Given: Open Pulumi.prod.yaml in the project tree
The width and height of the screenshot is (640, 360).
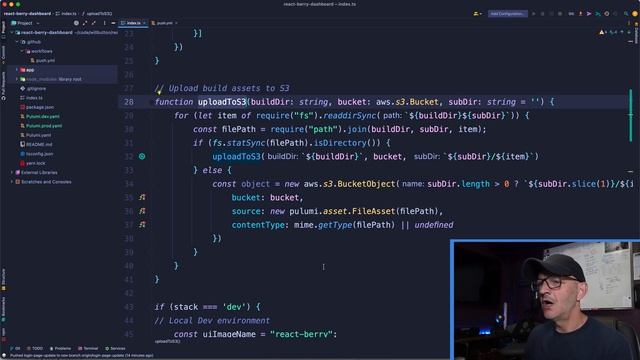Looking at the screenshot, I should (44, 126).
